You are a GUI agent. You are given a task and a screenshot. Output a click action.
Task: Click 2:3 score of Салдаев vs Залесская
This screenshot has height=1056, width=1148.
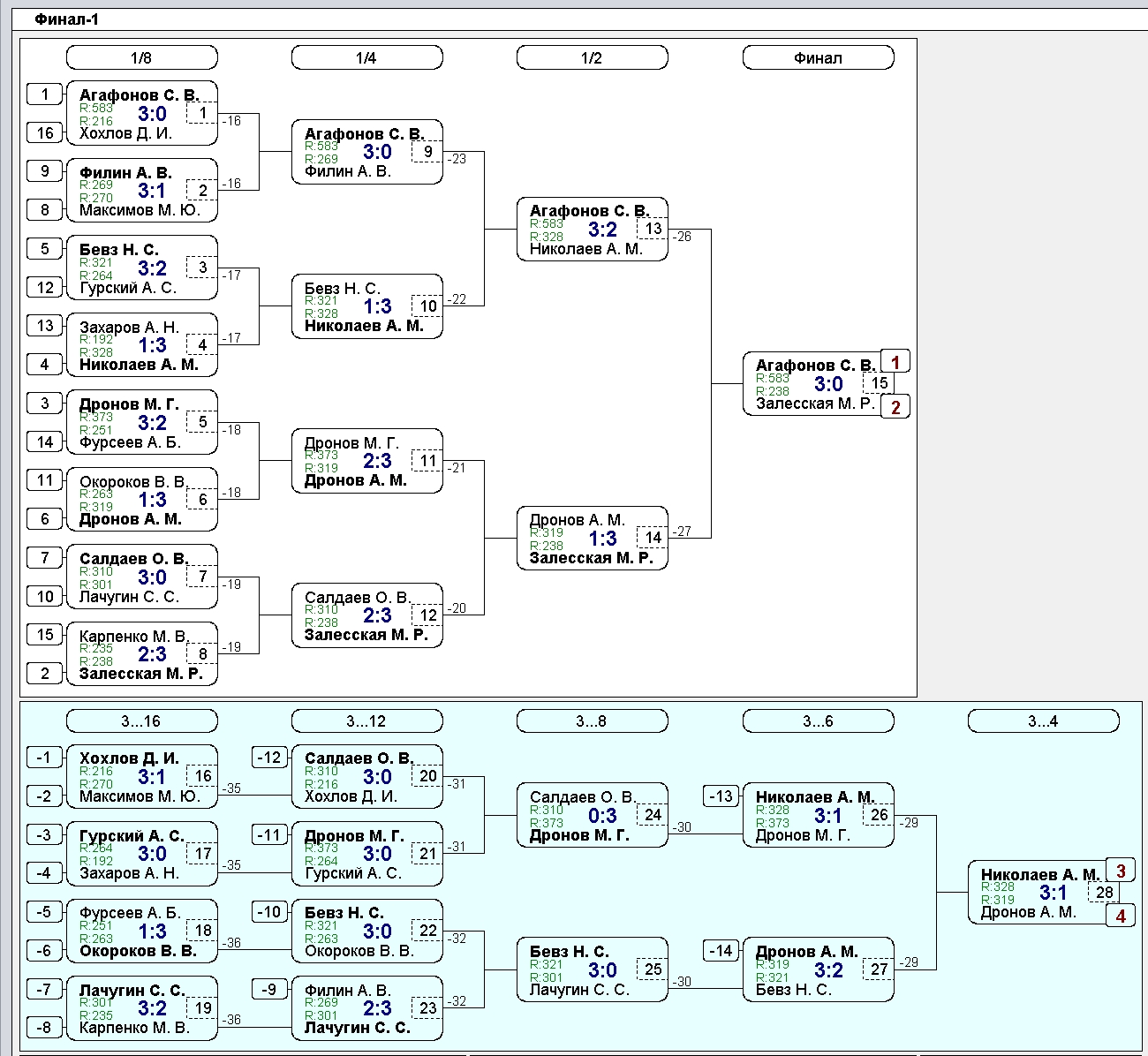pyautogui.click(x=377, y=615)
